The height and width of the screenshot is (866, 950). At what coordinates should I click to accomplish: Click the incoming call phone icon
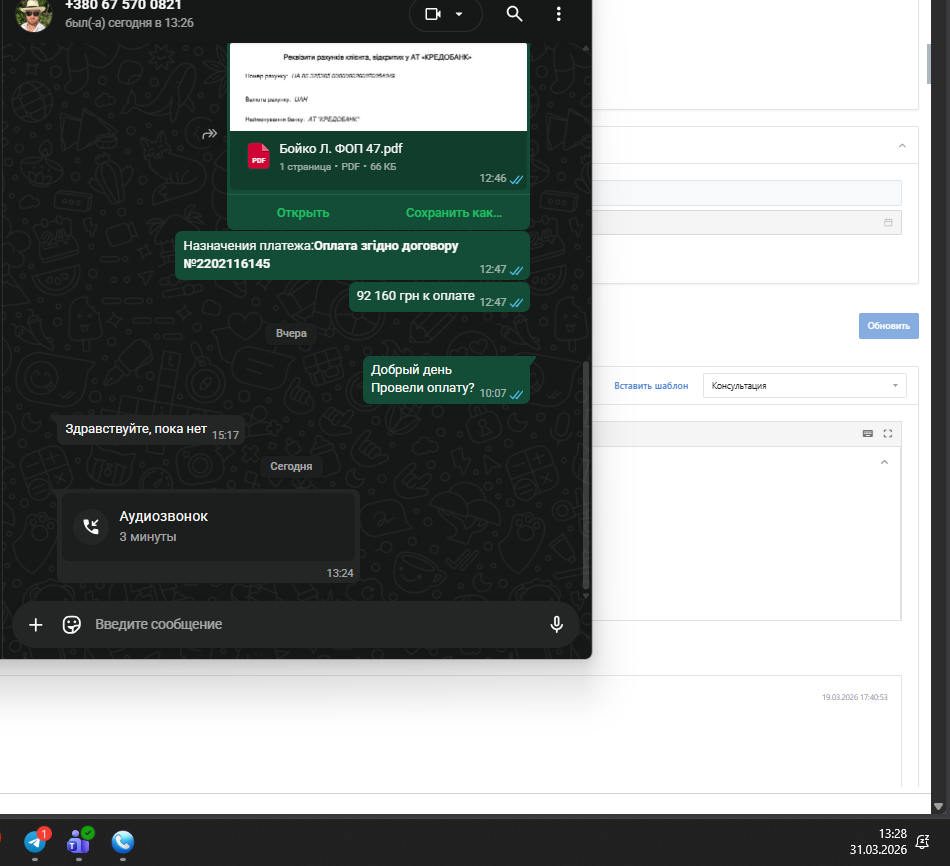[x=91, y=526]
